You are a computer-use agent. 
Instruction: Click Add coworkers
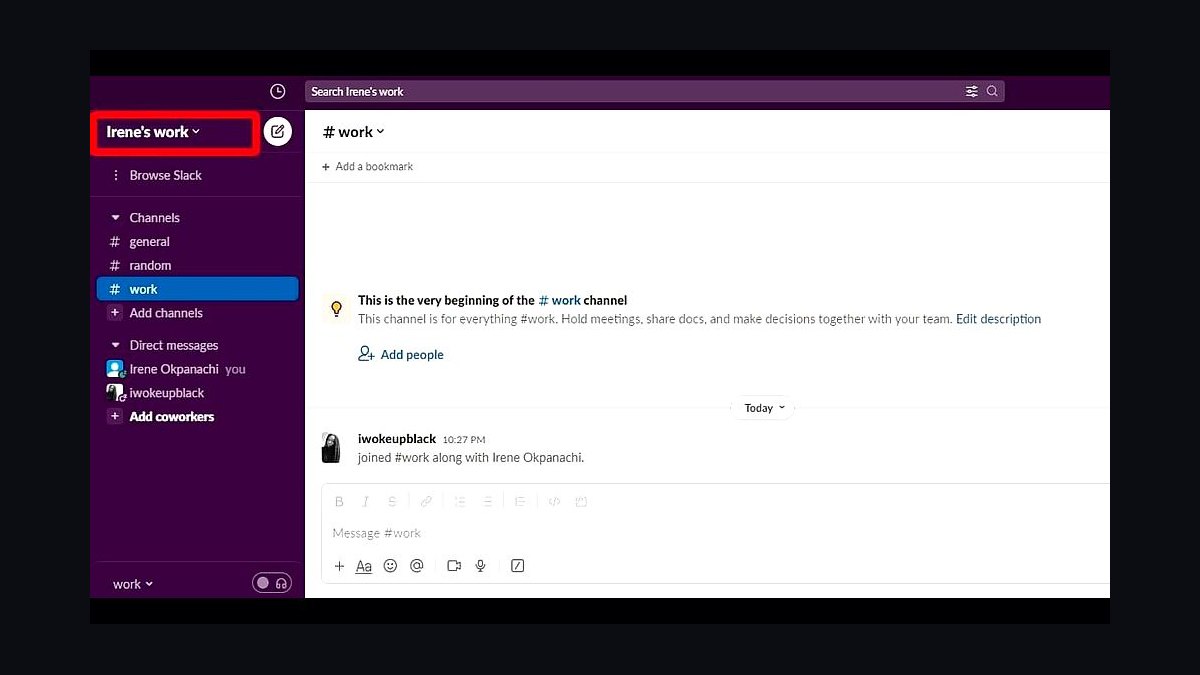pos(172,417)
